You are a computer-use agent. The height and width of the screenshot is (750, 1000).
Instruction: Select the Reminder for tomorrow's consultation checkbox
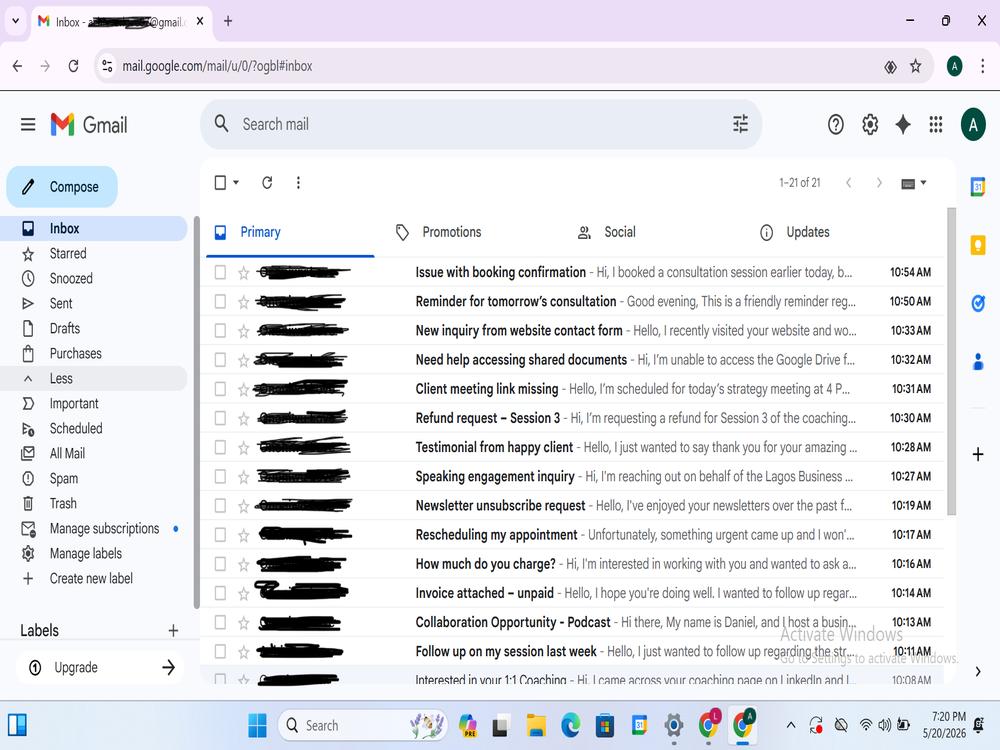click(220, 301)
